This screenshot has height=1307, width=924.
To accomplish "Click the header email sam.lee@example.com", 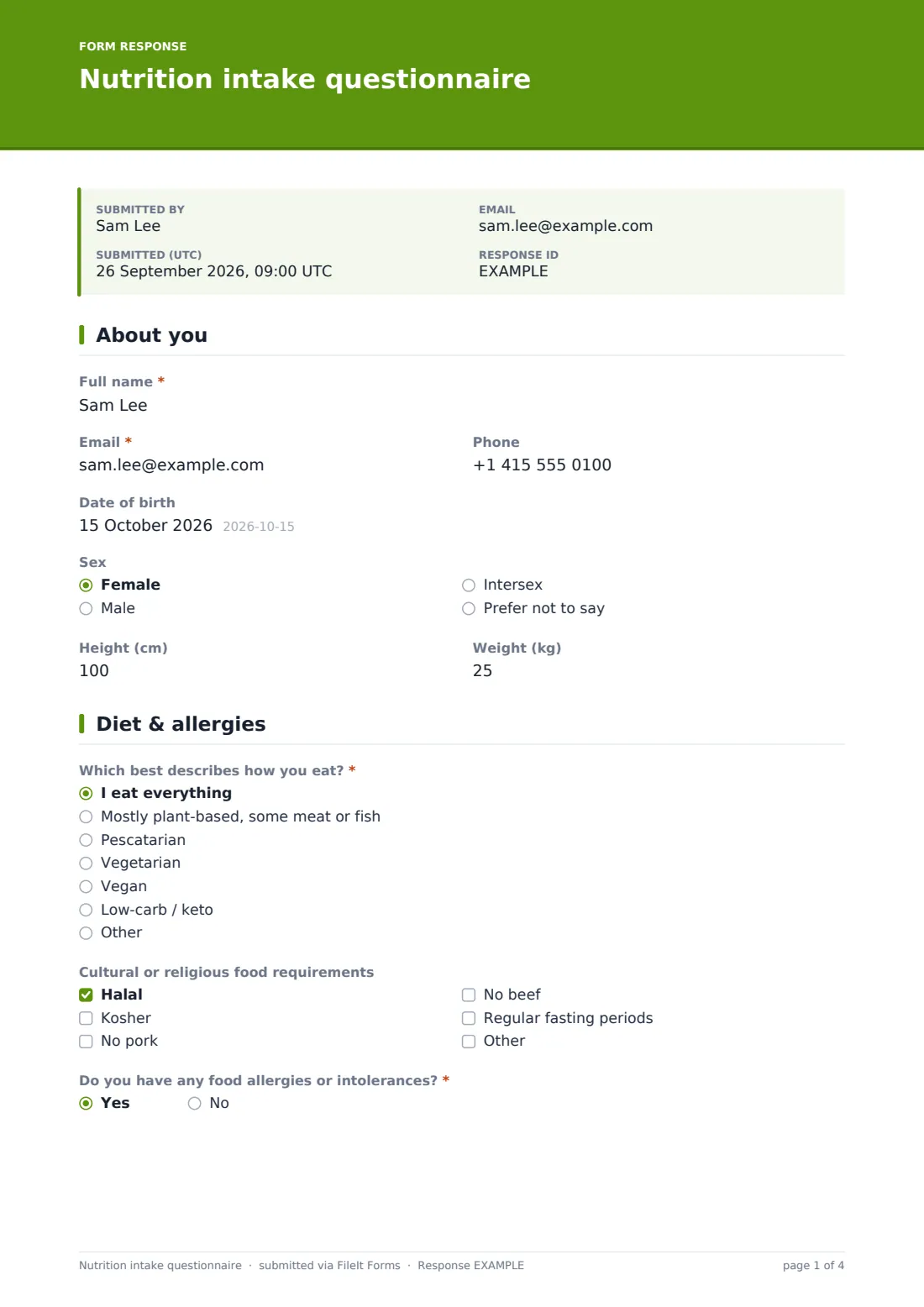I will pyautogui.click(x=565, y=226).
